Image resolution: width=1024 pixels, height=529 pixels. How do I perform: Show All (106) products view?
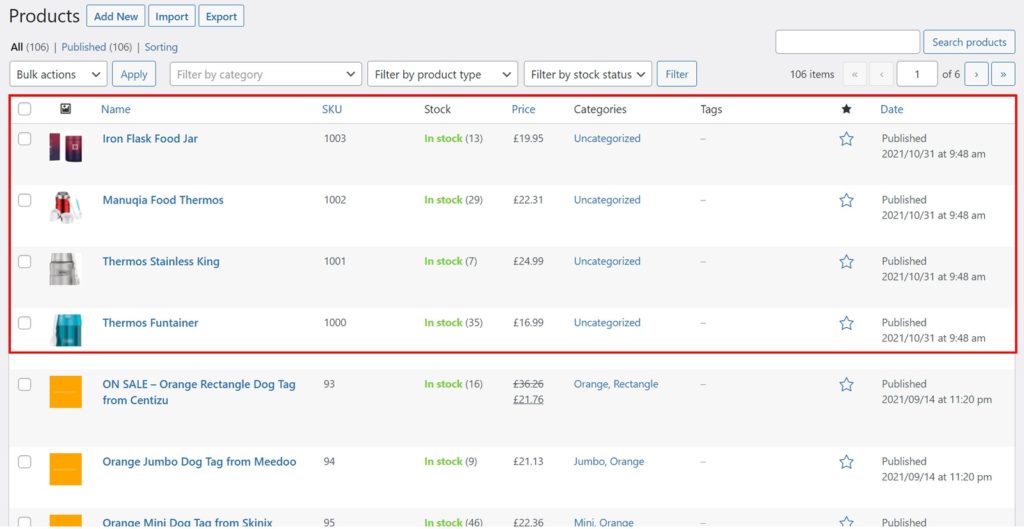point(30,47)
